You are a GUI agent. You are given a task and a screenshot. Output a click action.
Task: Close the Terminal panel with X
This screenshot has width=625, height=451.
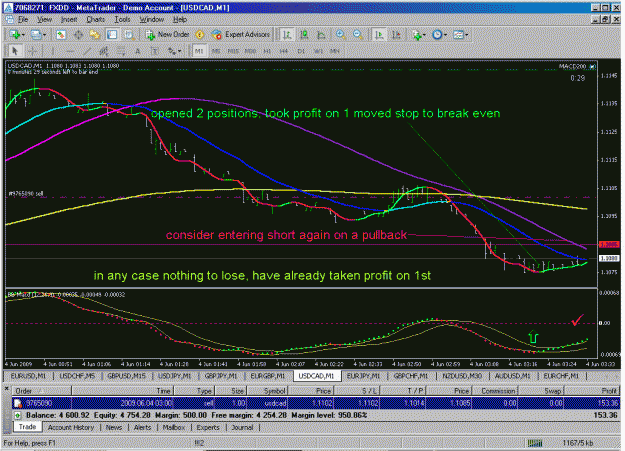[7, 388]
